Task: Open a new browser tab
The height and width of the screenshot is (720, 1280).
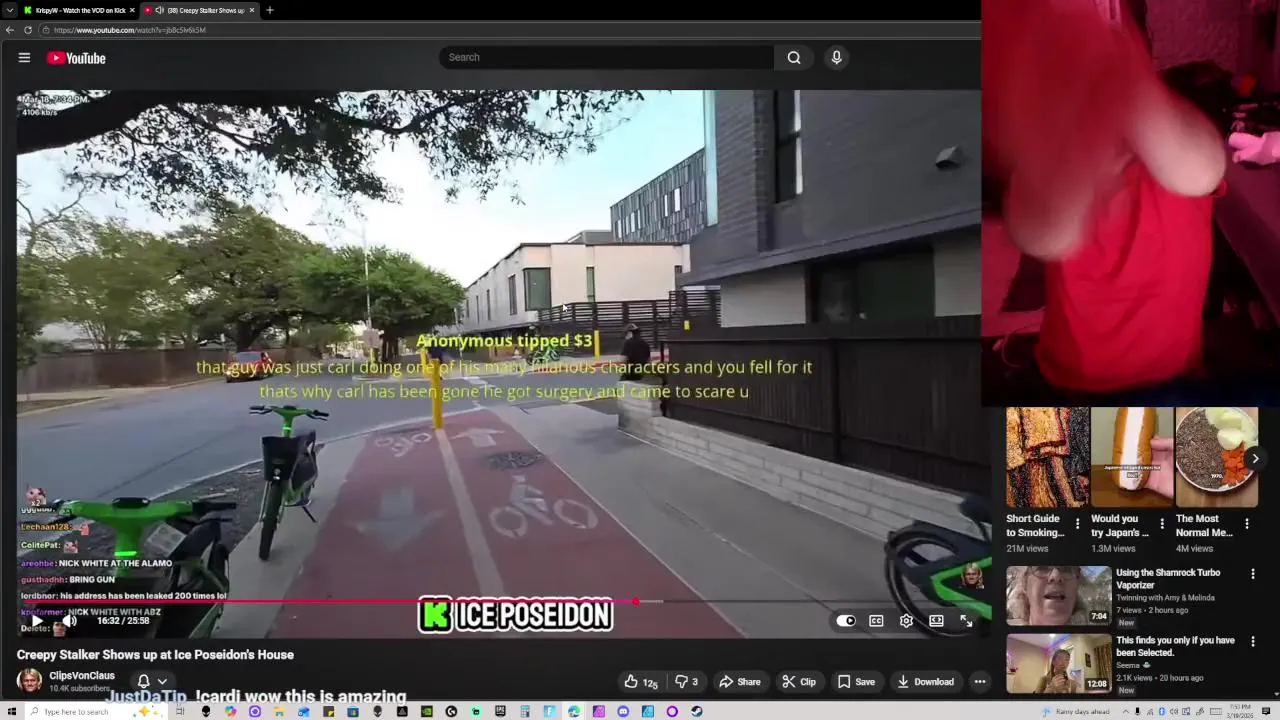Action: tap(270, 10)
